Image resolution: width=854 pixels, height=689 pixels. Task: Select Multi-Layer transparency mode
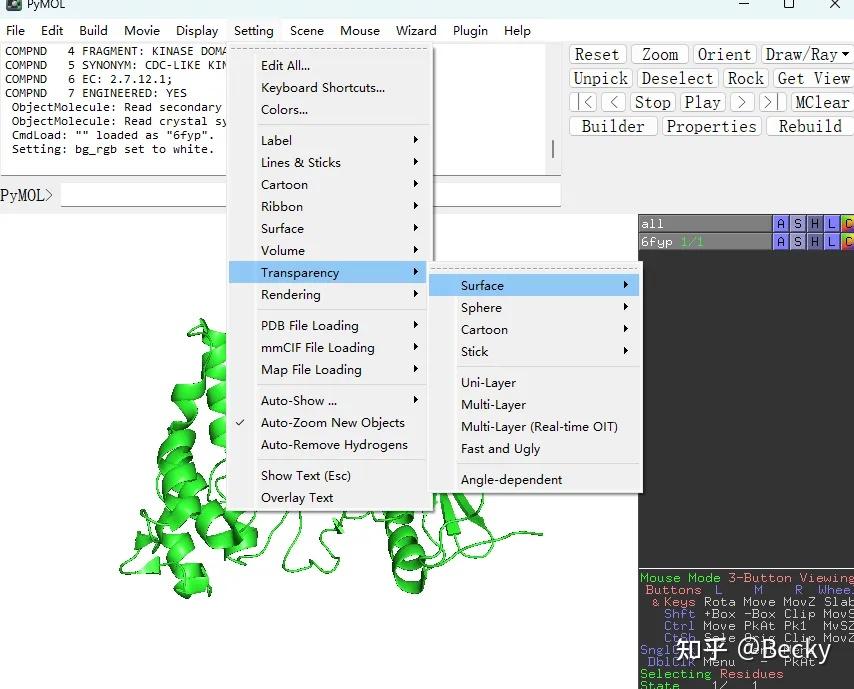pos(534,405)
